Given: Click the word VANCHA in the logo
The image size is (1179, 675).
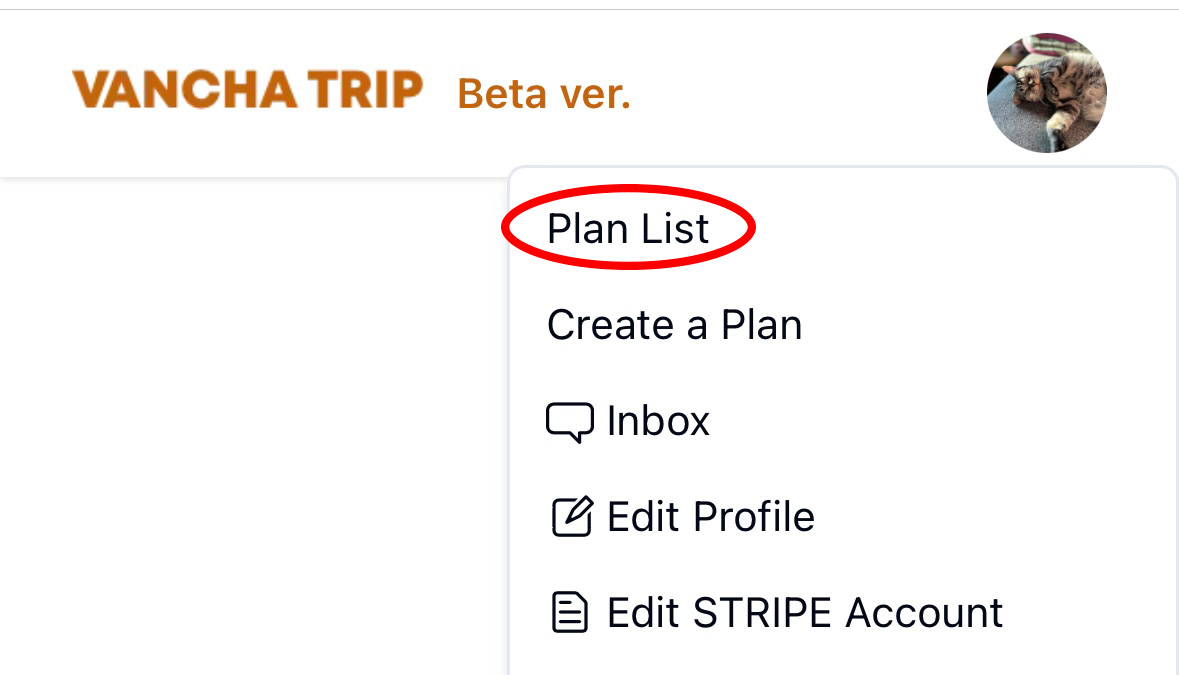Looking at the screenshot, I should [x=185, y=91].
